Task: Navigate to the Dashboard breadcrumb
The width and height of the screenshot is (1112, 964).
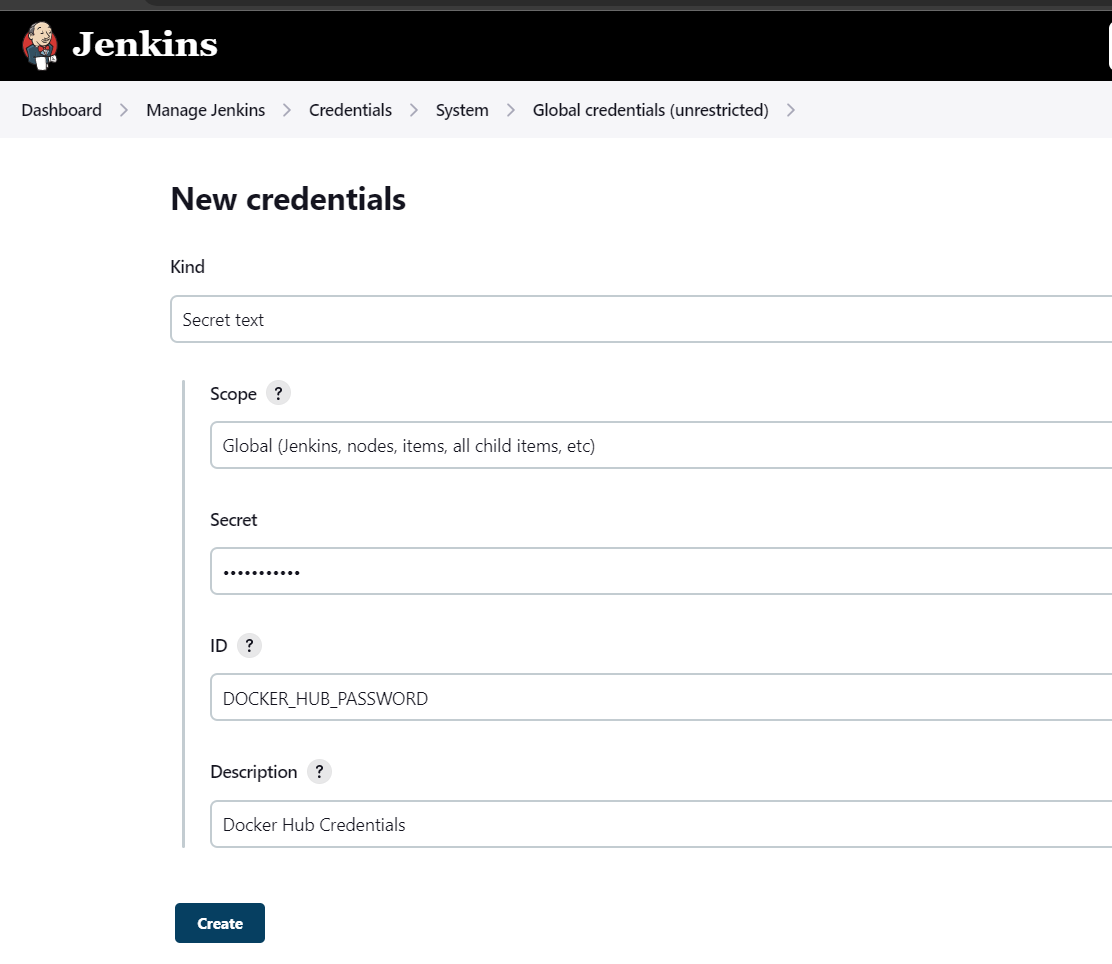Action: (x=61, y=110)
